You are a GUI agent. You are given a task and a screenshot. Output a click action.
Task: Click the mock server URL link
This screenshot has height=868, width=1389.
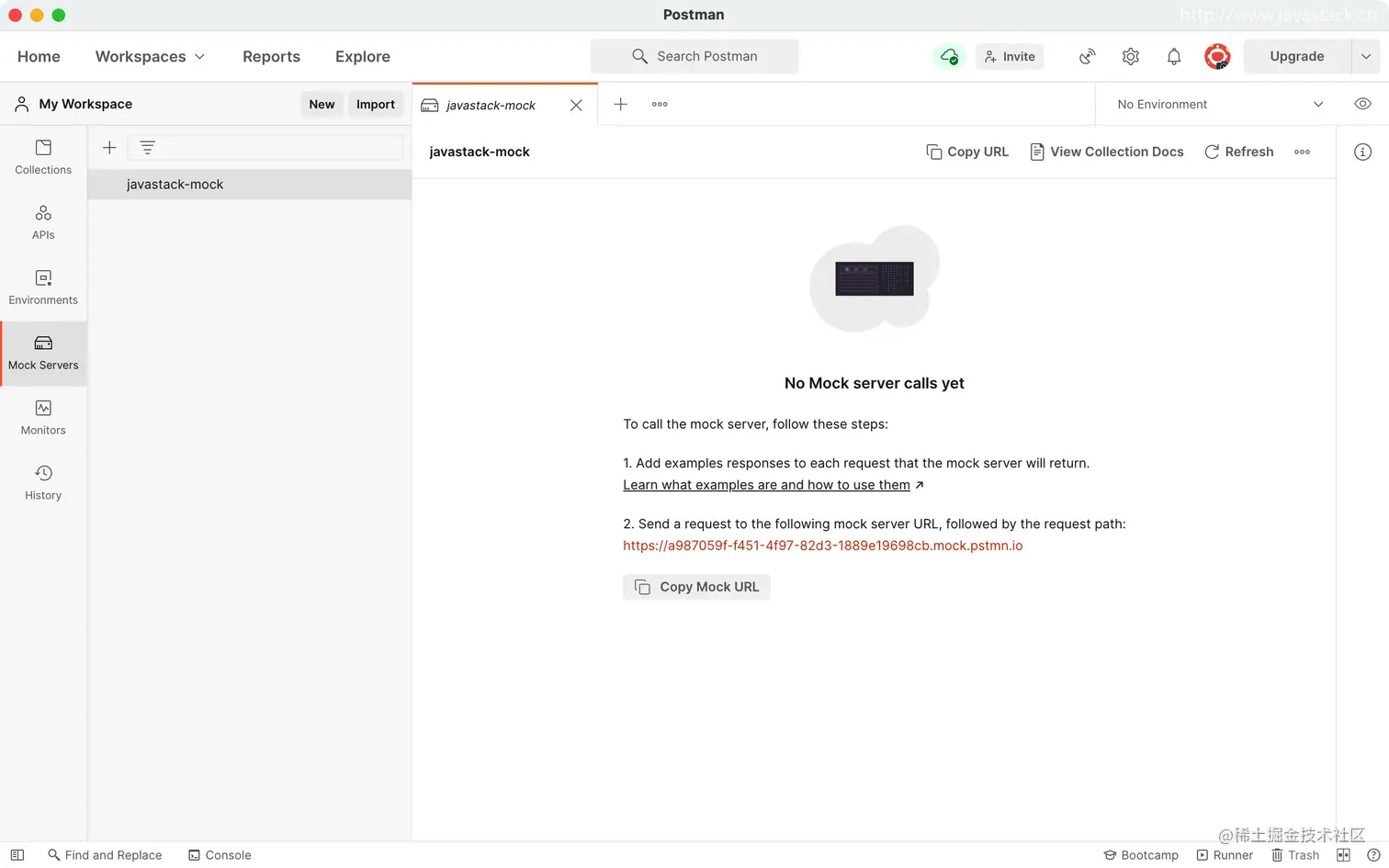coord(823,546)
